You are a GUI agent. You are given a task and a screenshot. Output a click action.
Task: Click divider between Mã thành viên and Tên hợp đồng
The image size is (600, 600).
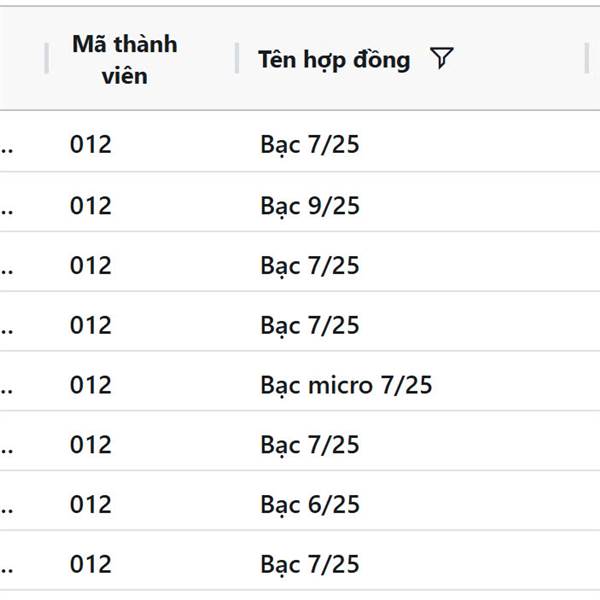(x=237, y=58)
